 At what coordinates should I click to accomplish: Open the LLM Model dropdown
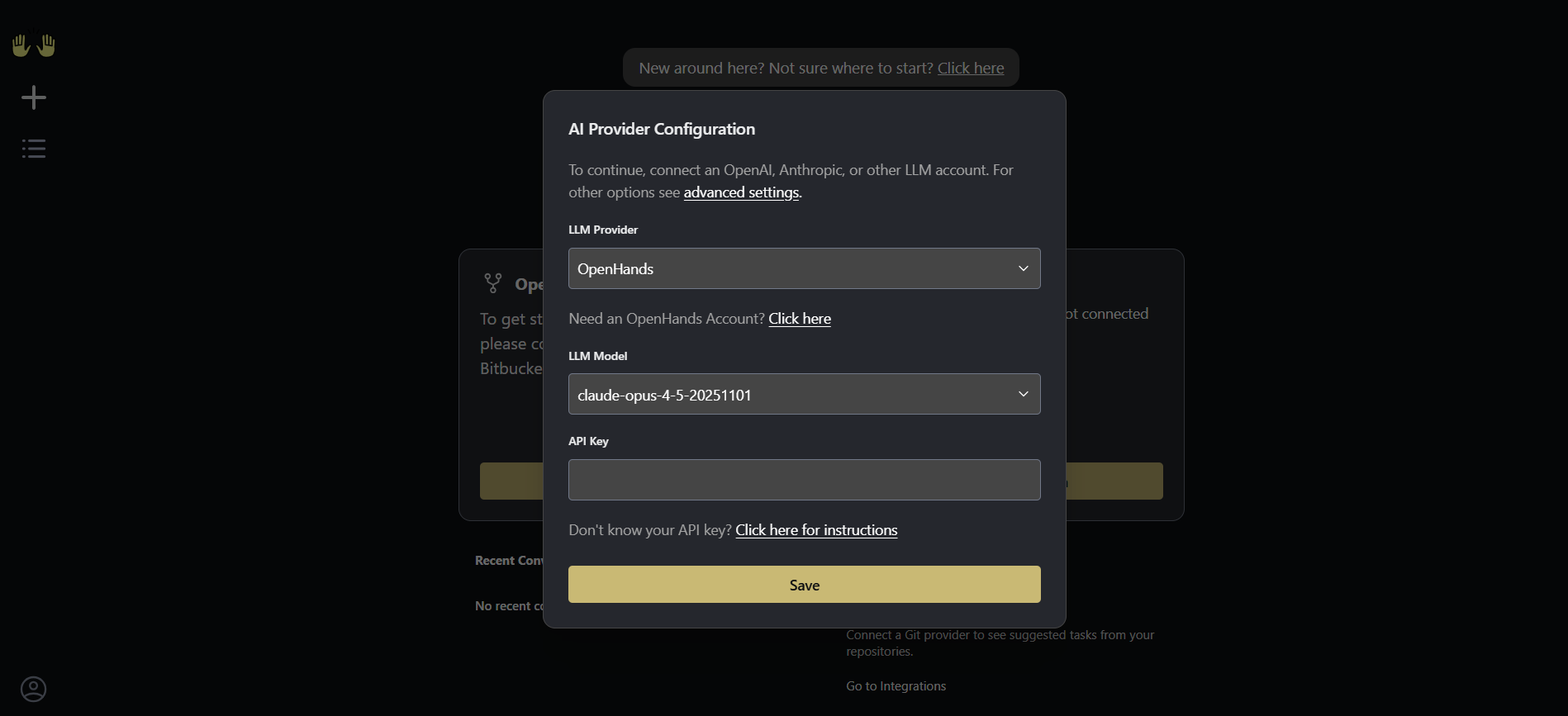coord(804,394)
